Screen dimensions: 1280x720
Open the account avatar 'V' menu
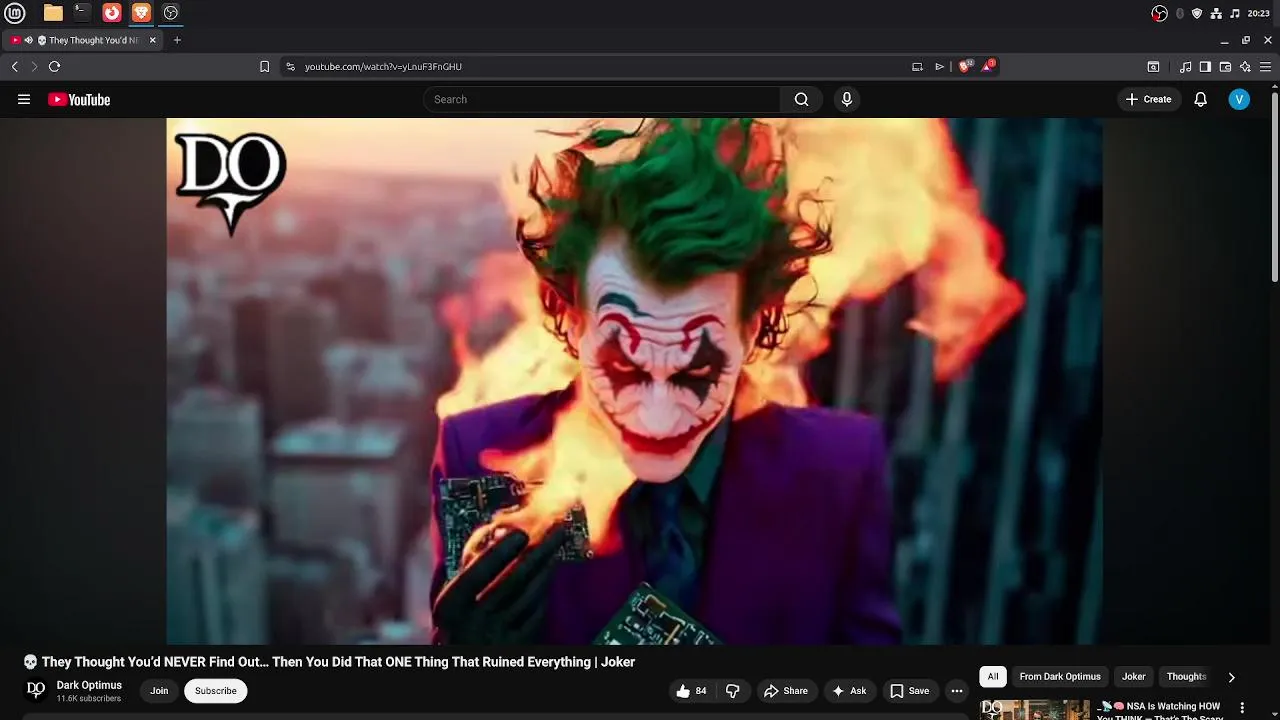click(1239, 99)
